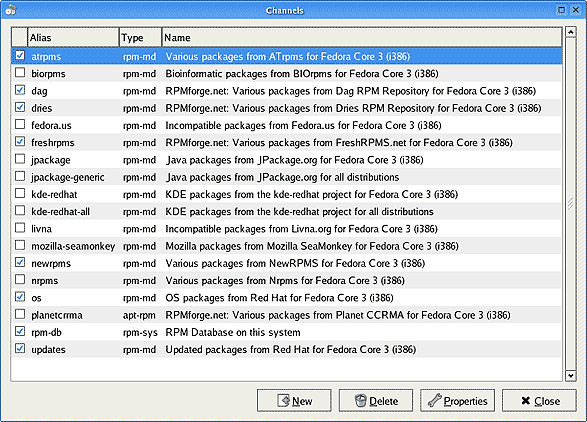Click 'Updated packages from Red Hat' name
Image resolution: width=587 pixels, height=422 pixels.
tap(291, 350)
